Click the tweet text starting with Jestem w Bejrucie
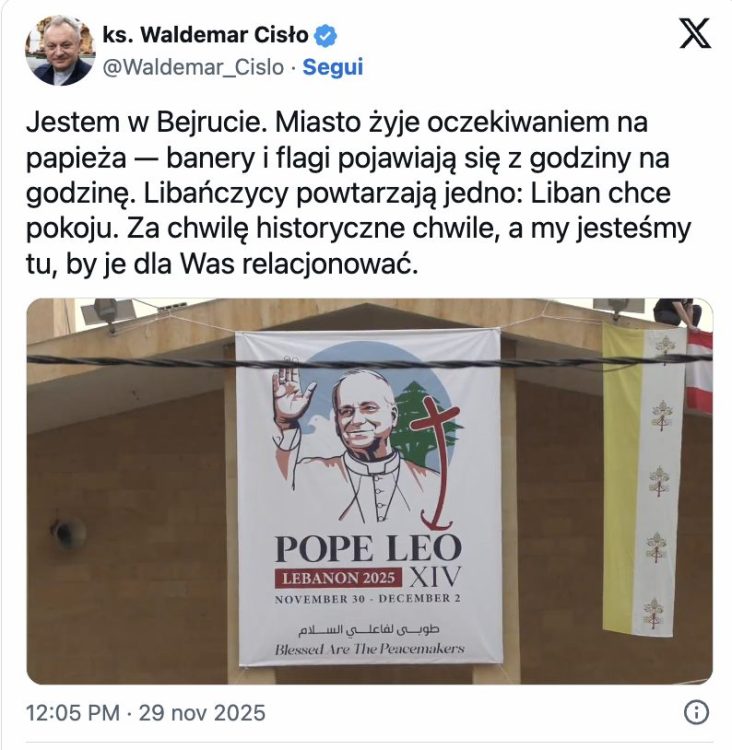This screenshot has height=750, width=732. pos(359,194)
